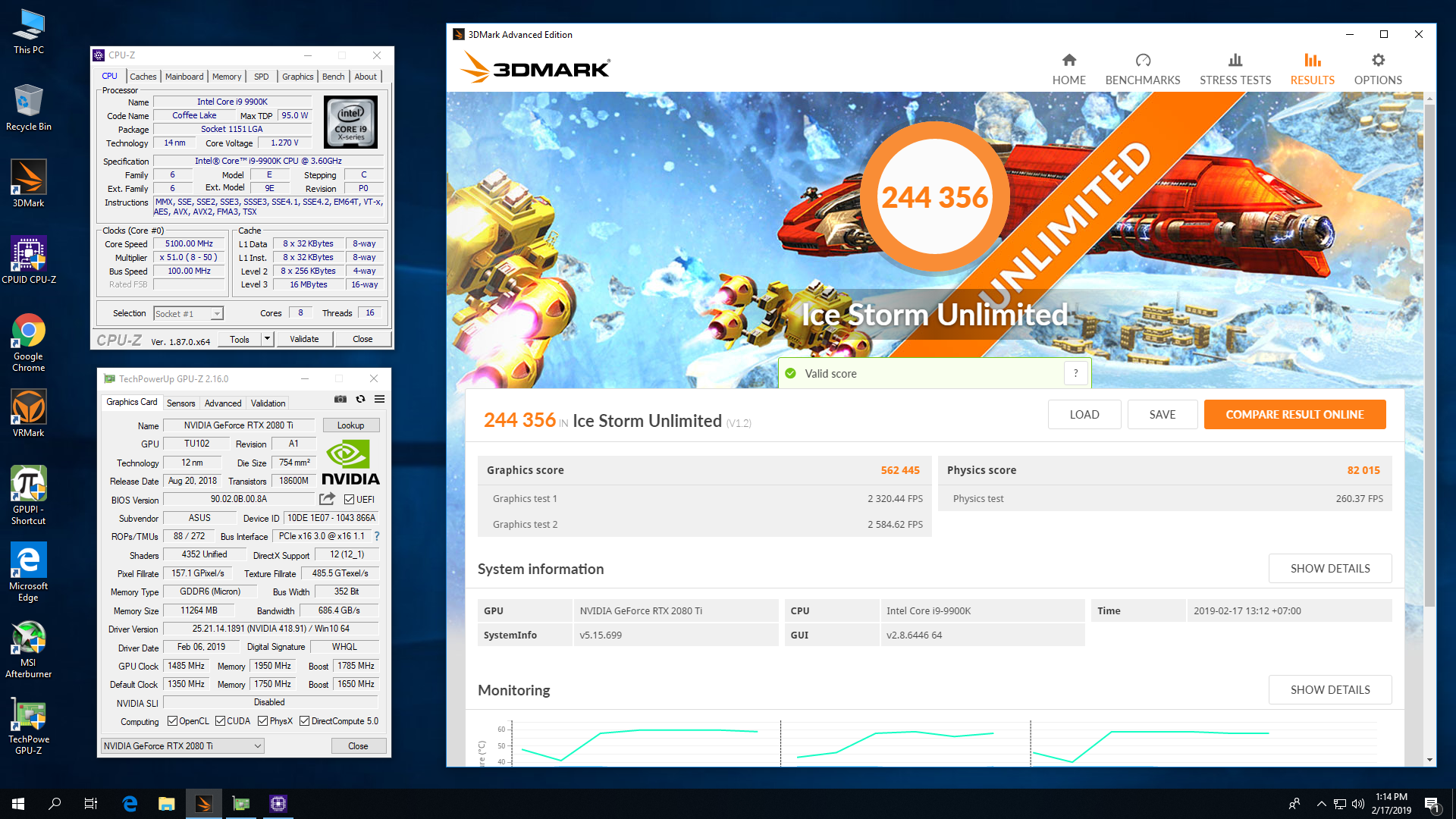Launch CPUID CPU-Z desktop shortcut
The width and height of the screenshot is (1456, 819).
tap(29, 259)
